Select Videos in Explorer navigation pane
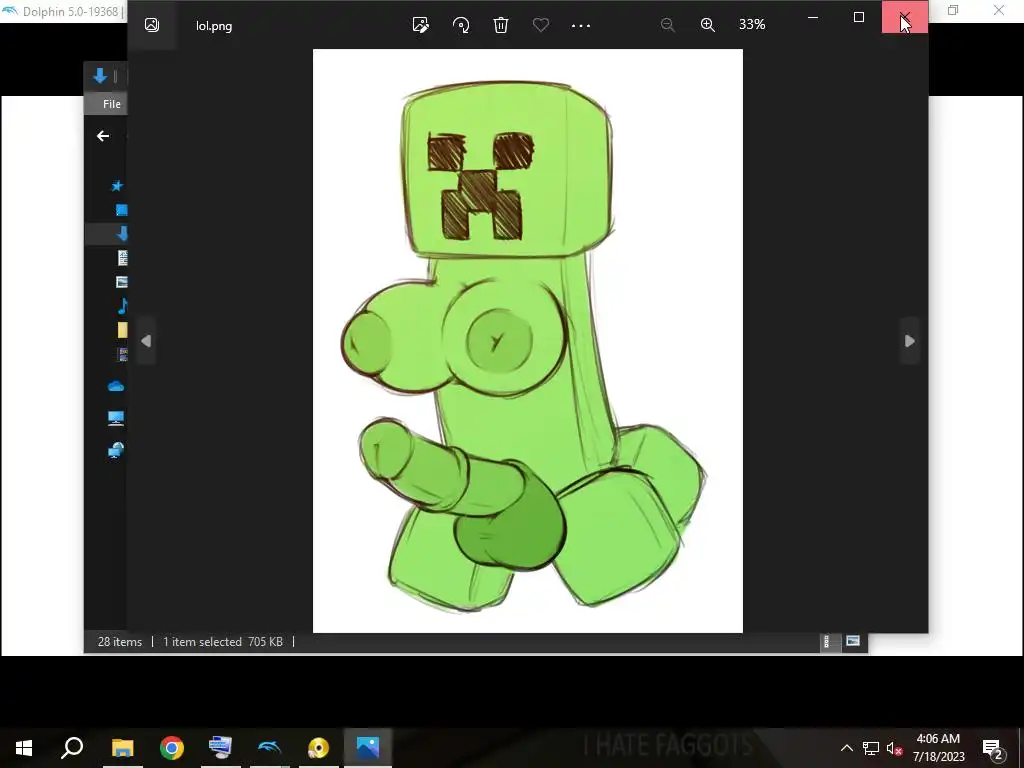 122,354
